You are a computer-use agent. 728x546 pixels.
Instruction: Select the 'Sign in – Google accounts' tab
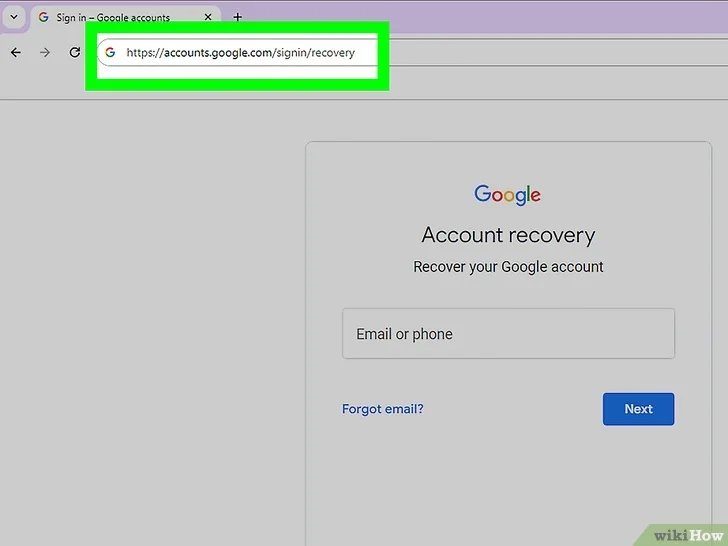click(x=125, y=18)
